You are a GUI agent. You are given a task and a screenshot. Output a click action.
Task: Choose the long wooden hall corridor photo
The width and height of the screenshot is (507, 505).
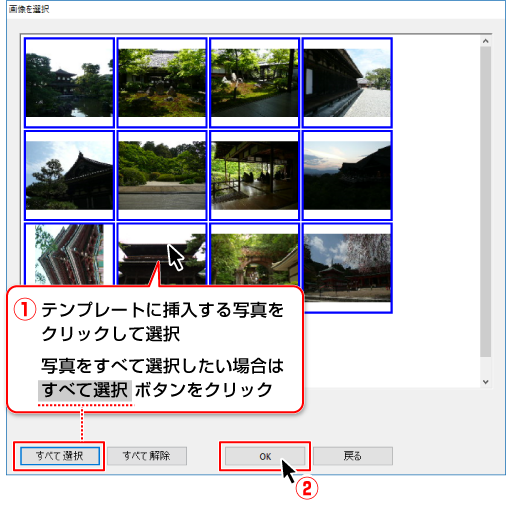pyautogui.click(x=347, y=83)
